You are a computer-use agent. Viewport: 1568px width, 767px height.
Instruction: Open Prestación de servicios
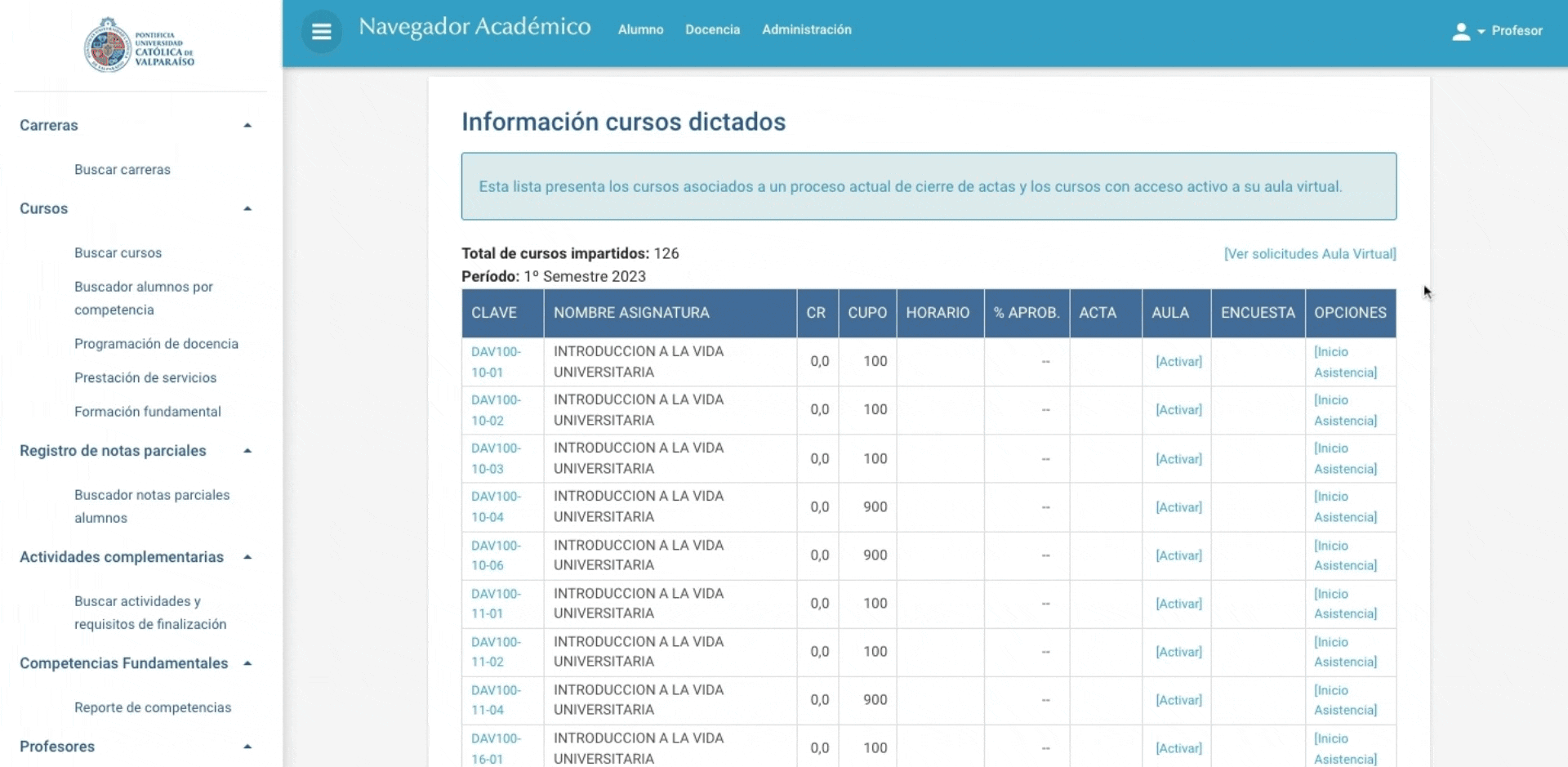click(145, 377)
